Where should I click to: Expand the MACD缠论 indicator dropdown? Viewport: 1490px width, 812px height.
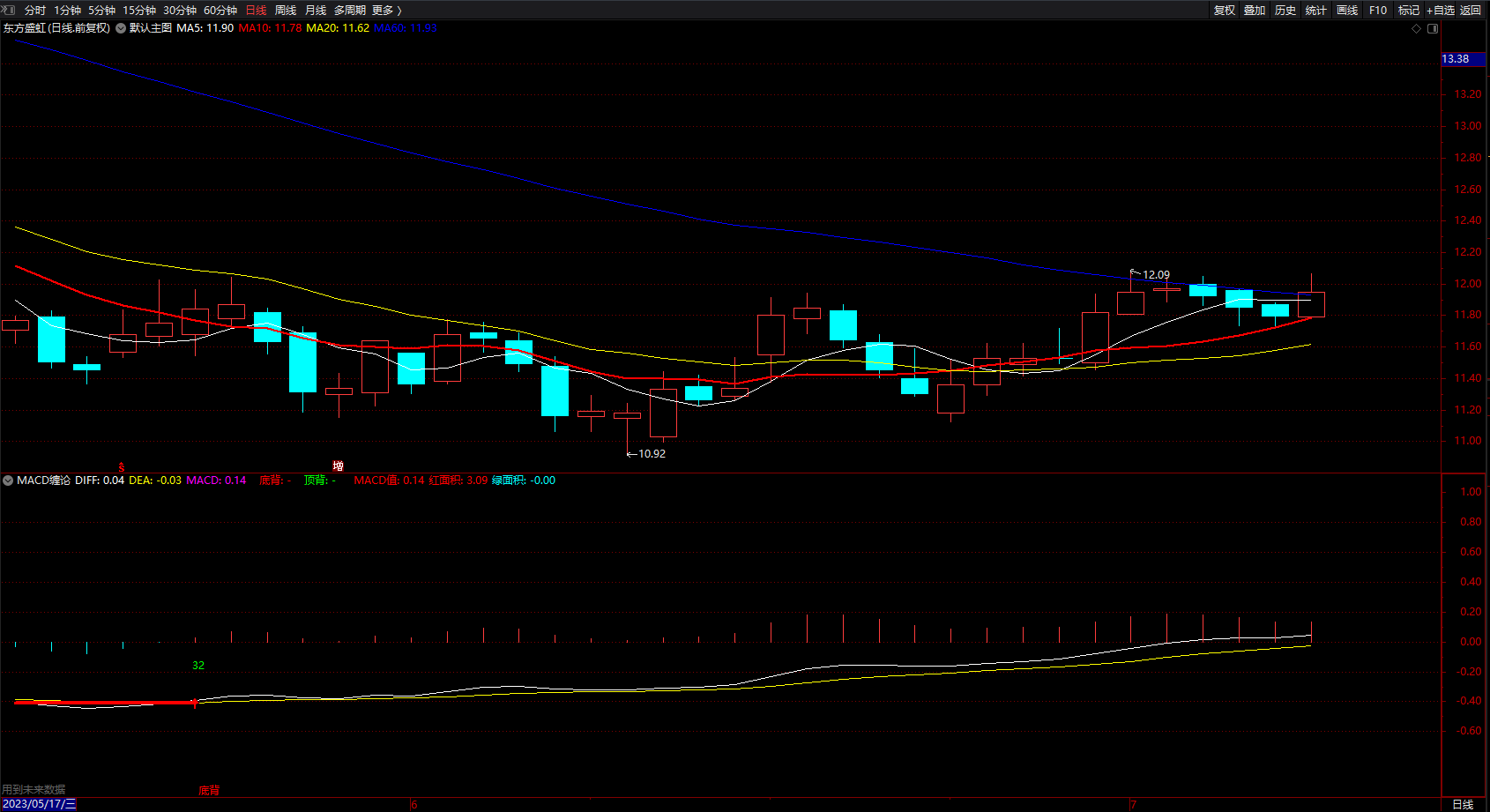point(8,480)
